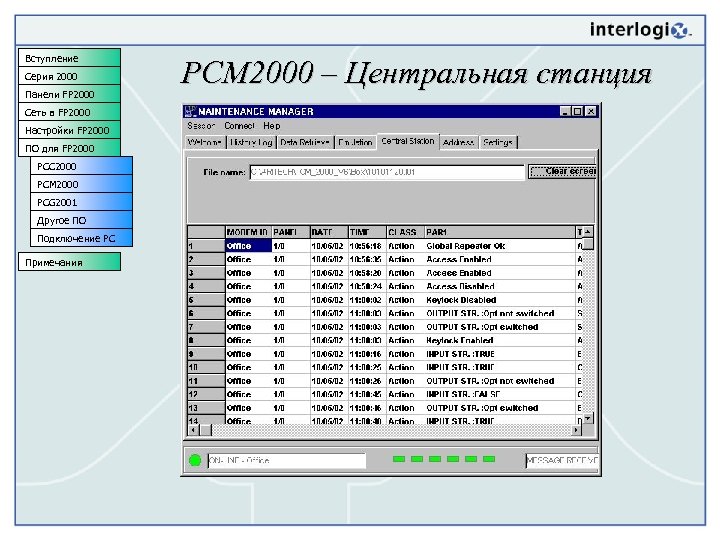Screen dimensions: 720x540
Task: Click the 'Keylock Enabled' cell
Action: click(500, 340)
